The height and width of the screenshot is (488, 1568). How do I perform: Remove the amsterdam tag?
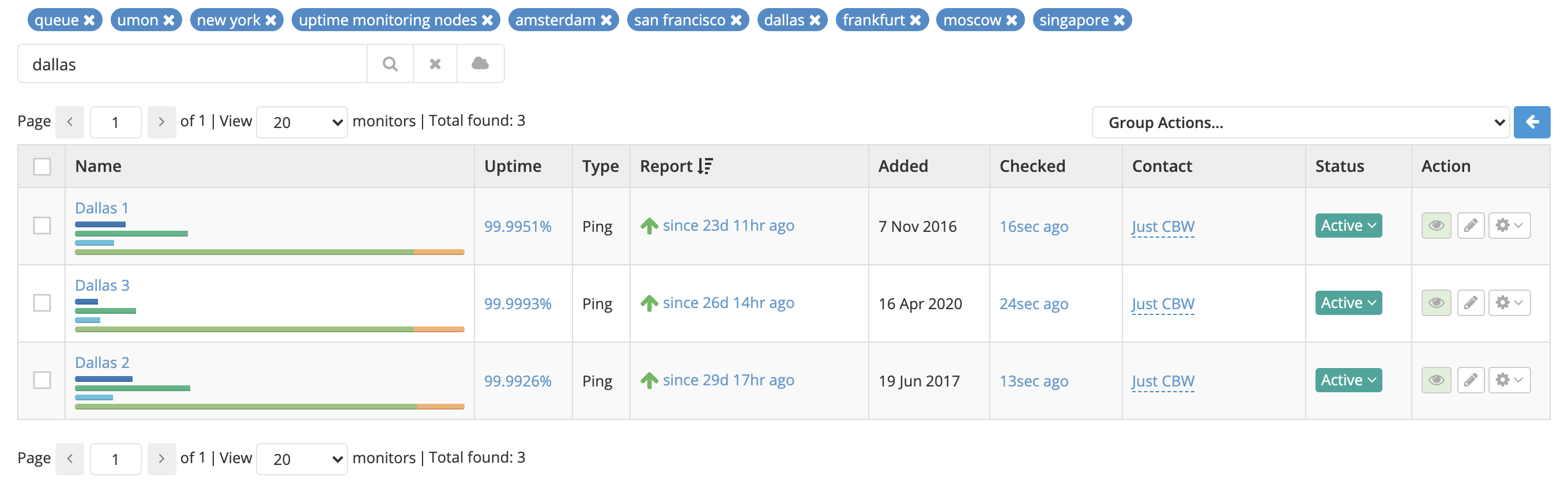(x=606, y=20)
